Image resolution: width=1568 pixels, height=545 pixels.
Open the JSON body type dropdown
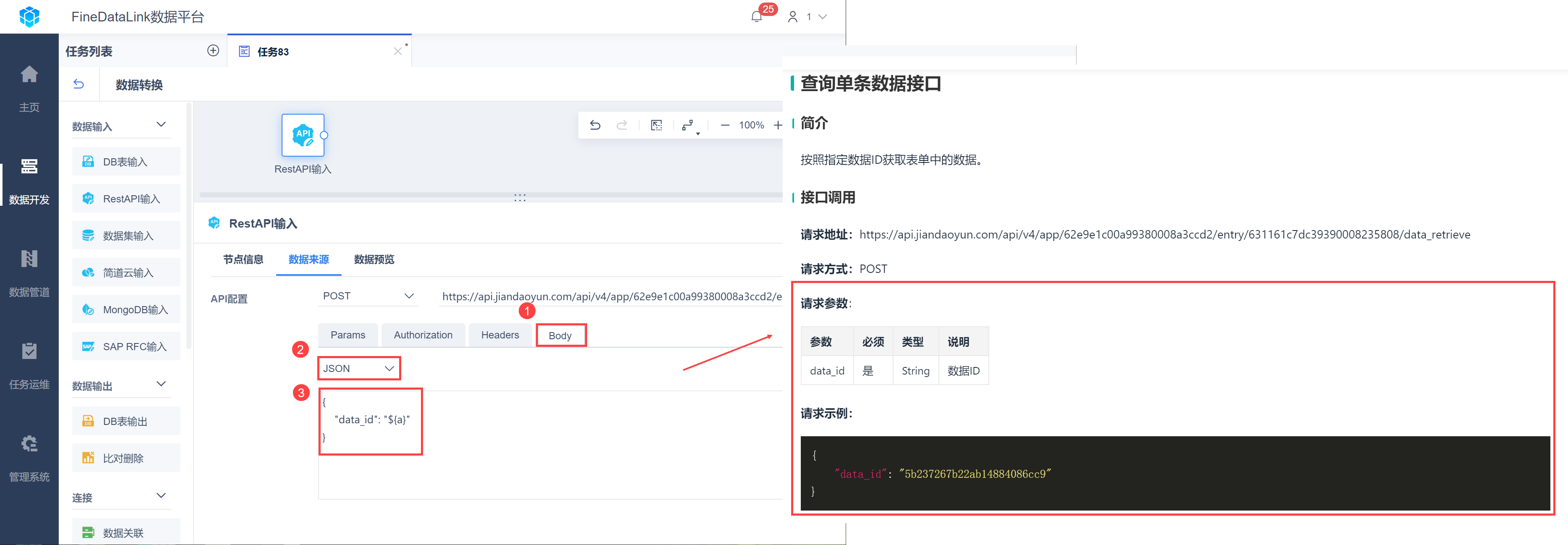click(x=358, y=368)
